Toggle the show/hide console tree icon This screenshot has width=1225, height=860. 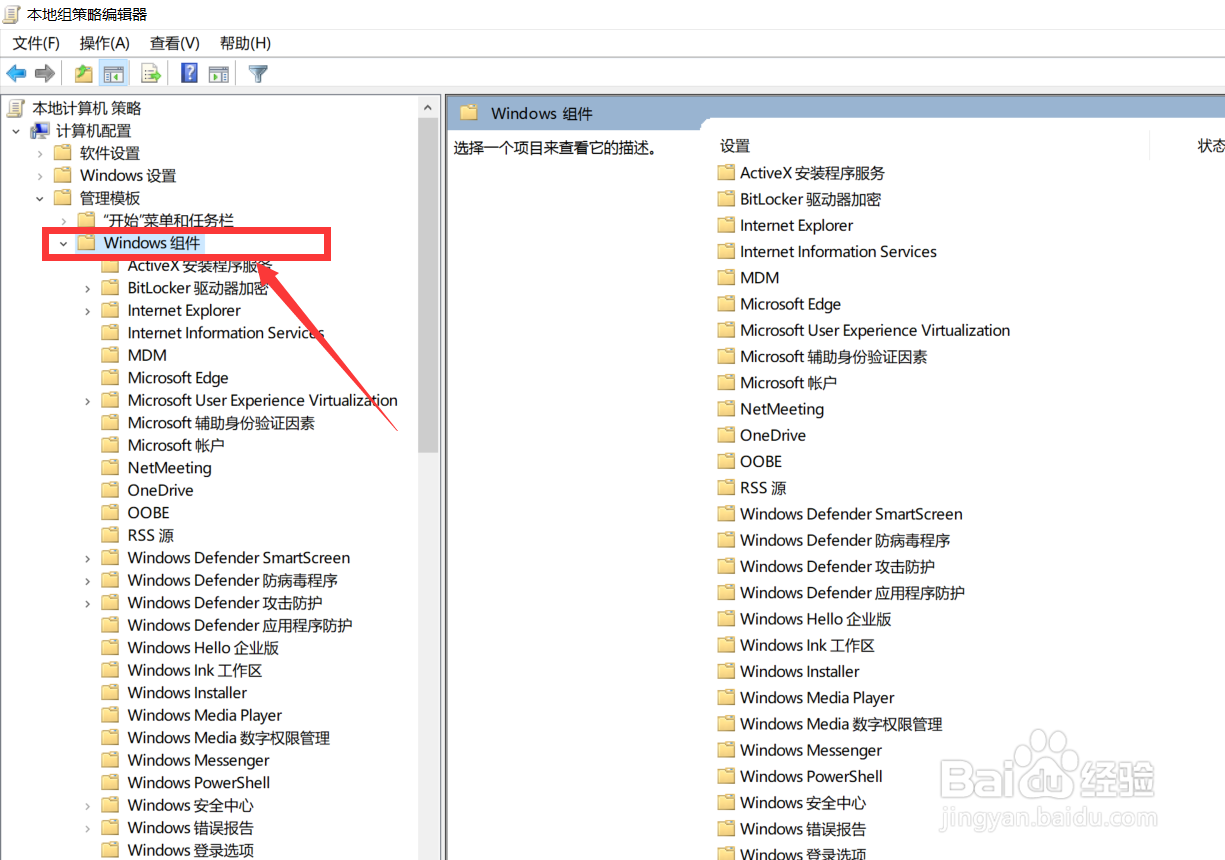pos(114,73)
